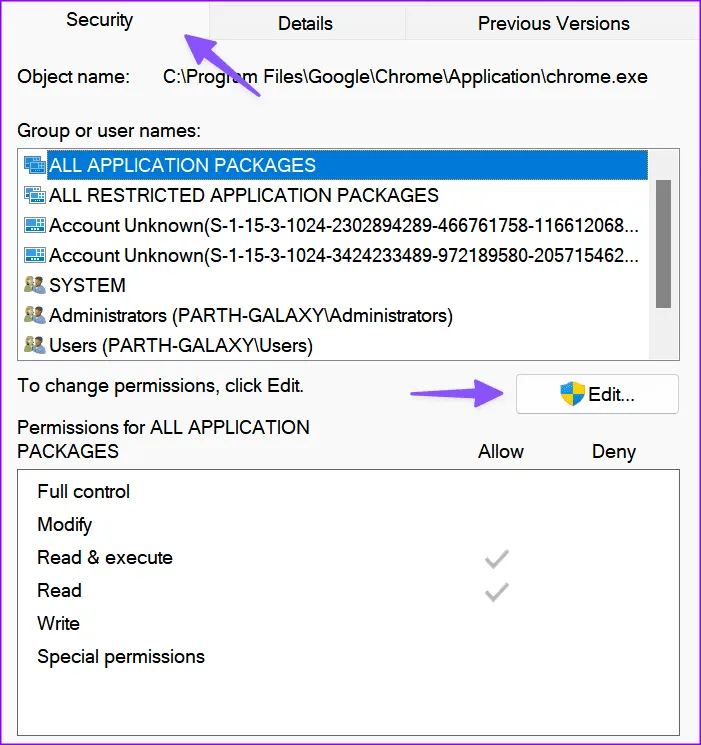Click the Users group icon

[34, 345]
